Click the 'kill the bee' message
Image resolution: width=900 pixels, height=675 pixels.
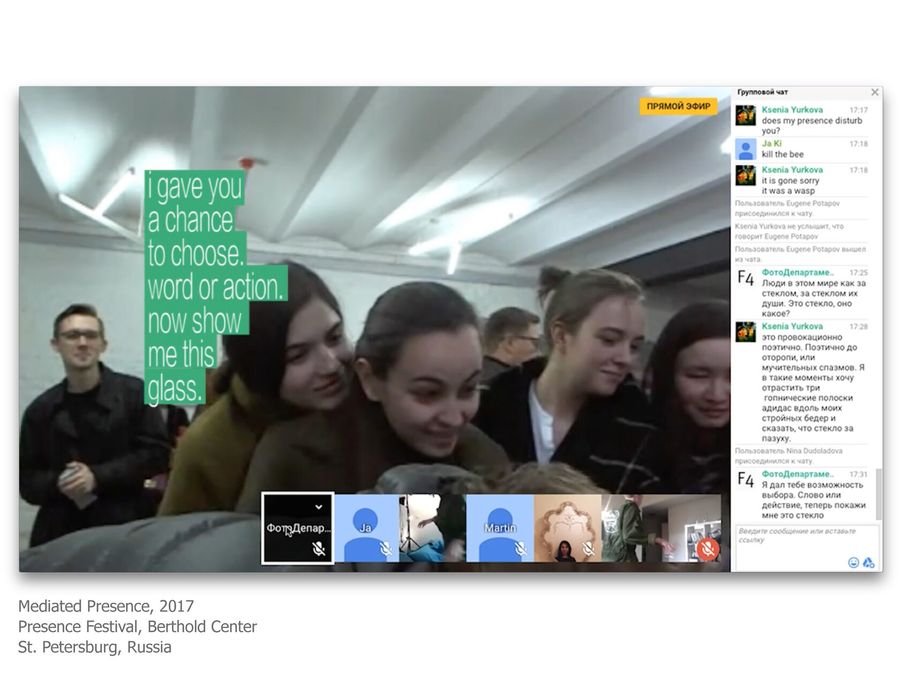coord(782,154)
